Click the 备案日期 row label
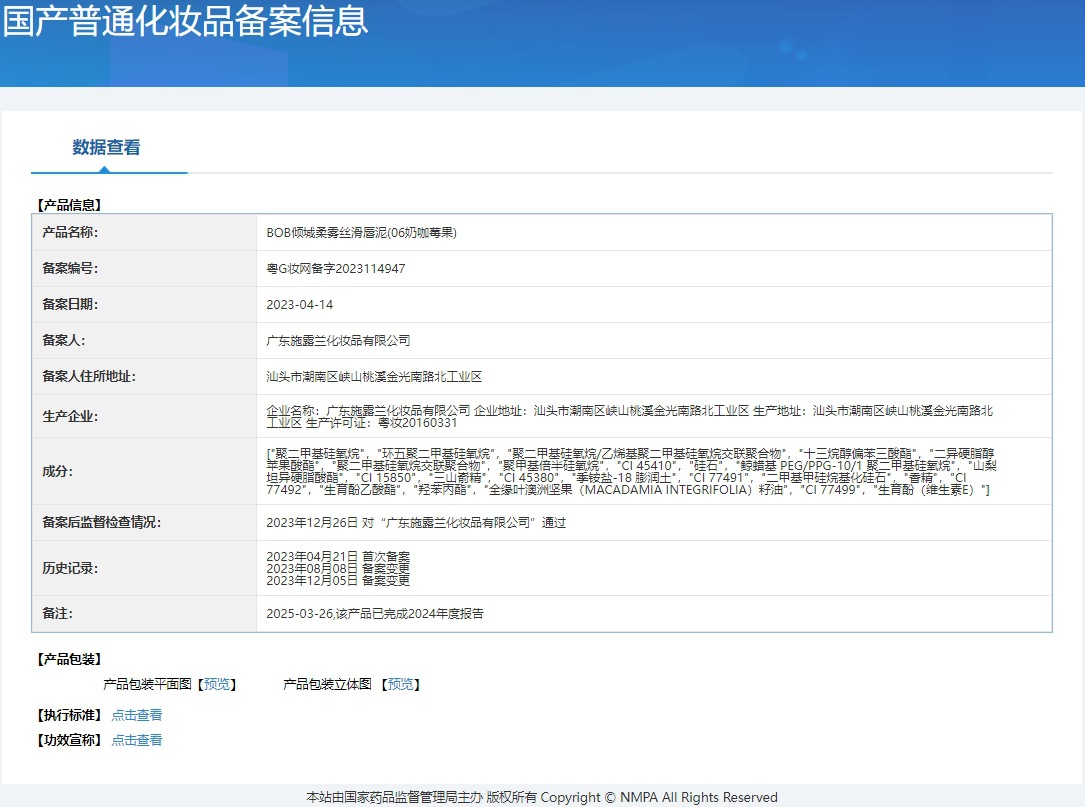The height and width of the screenshot is (807, 1085). click(x=70, y=305)
